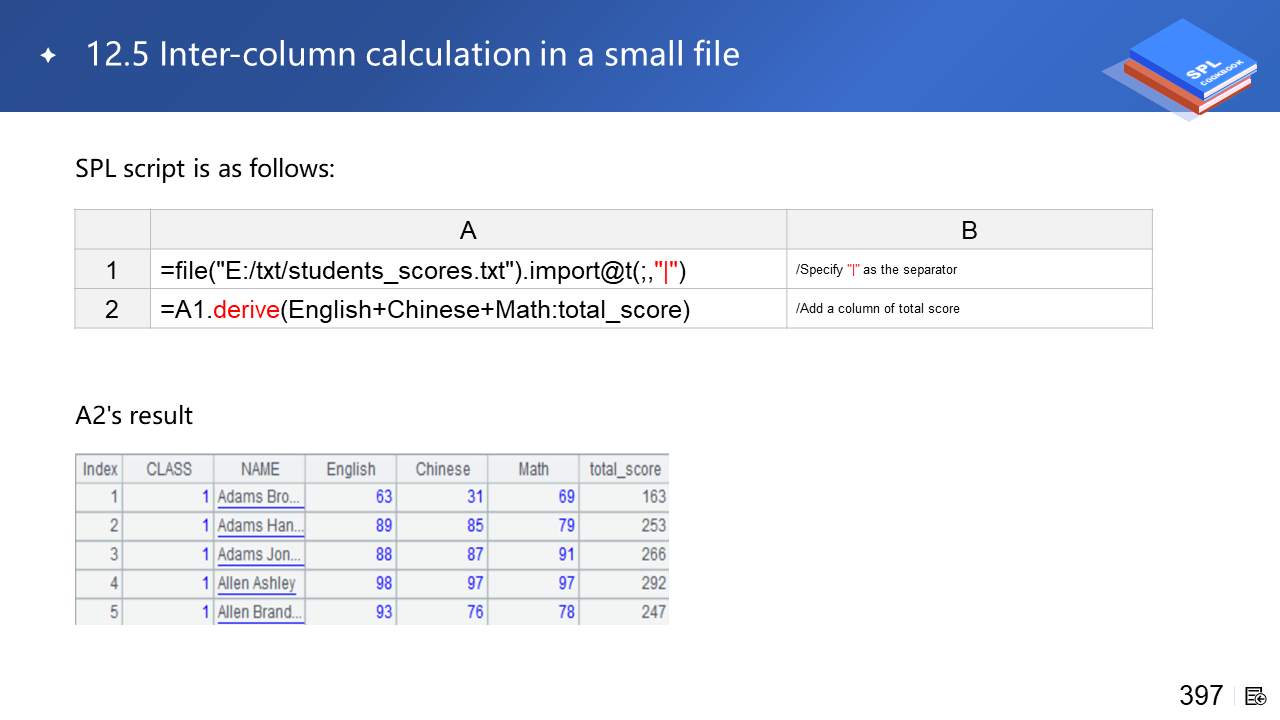Viewport: 1280px width, 720px height.
Task: Click script cell A1 with the file import formula
Action: [468, 270]
